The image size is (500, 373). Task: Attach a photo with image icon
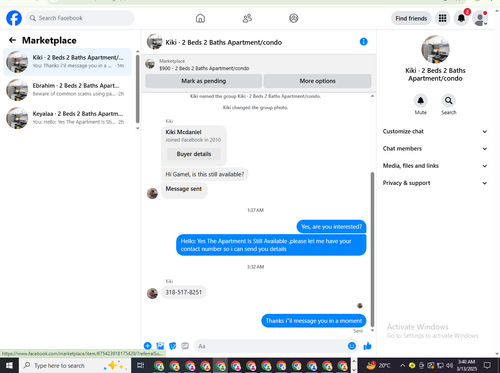click(x=160, y=346)
